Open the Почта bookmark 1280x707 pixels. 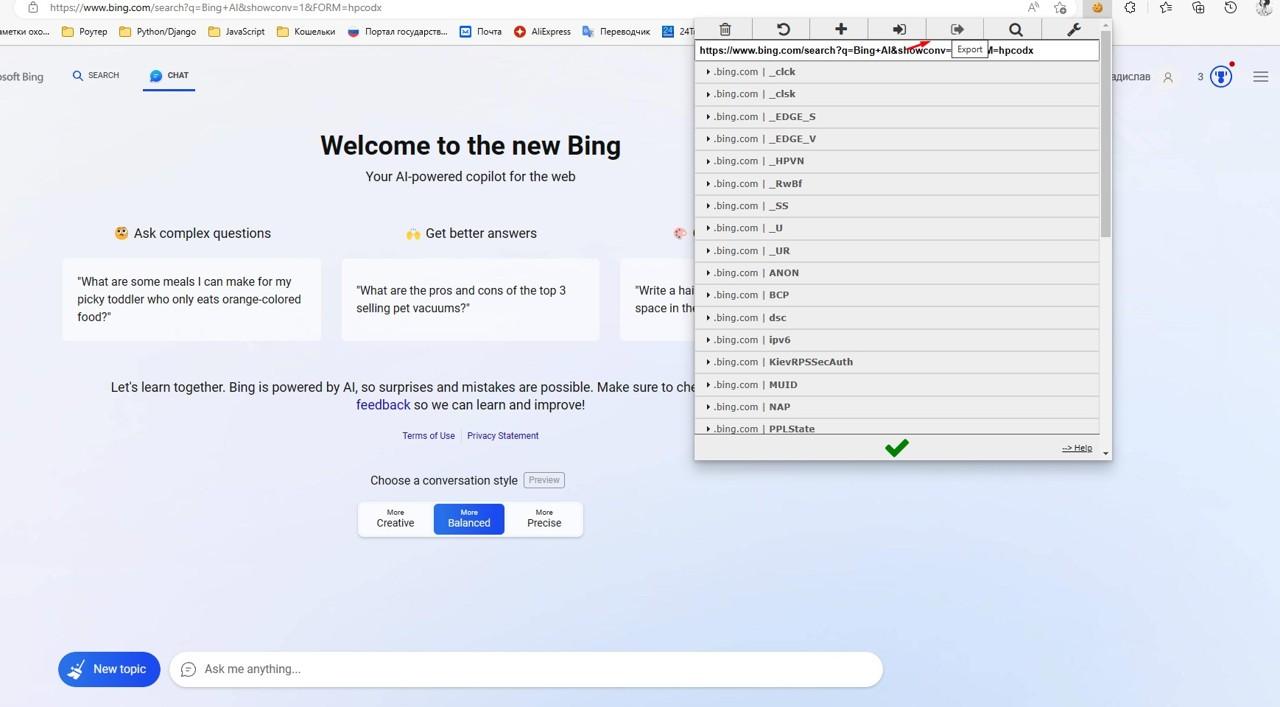click(480, 32)
